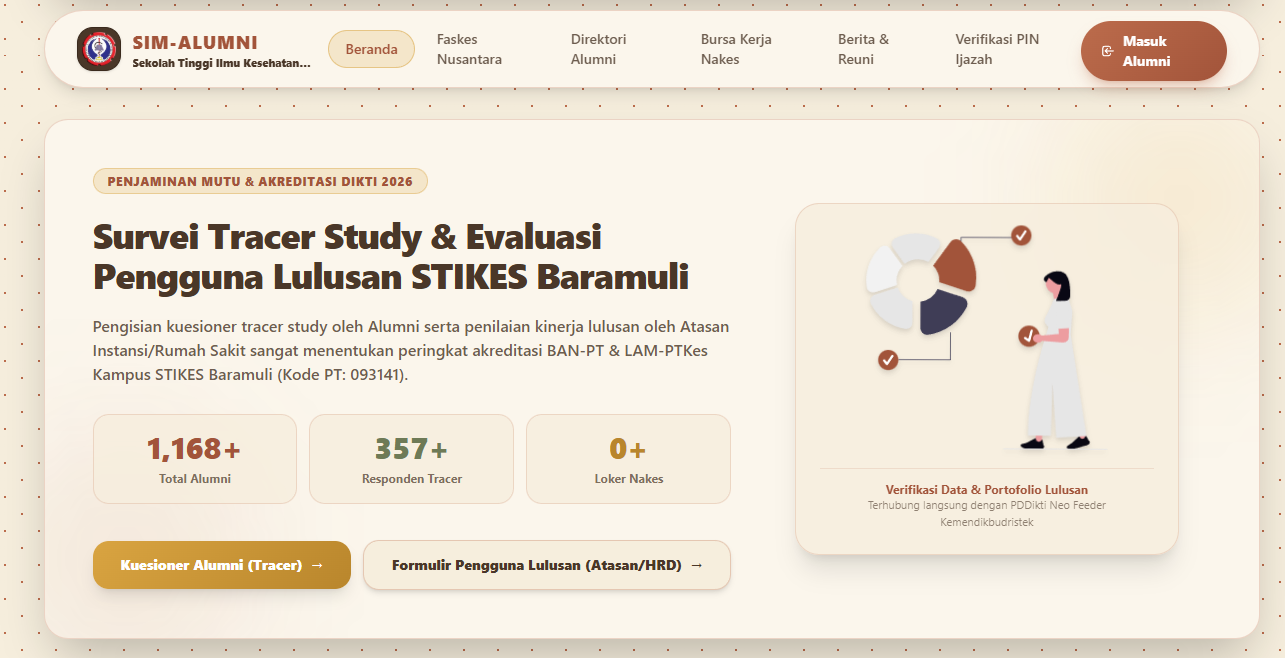Open Verifikasi PIN Ijazah menu

[997, 49]
